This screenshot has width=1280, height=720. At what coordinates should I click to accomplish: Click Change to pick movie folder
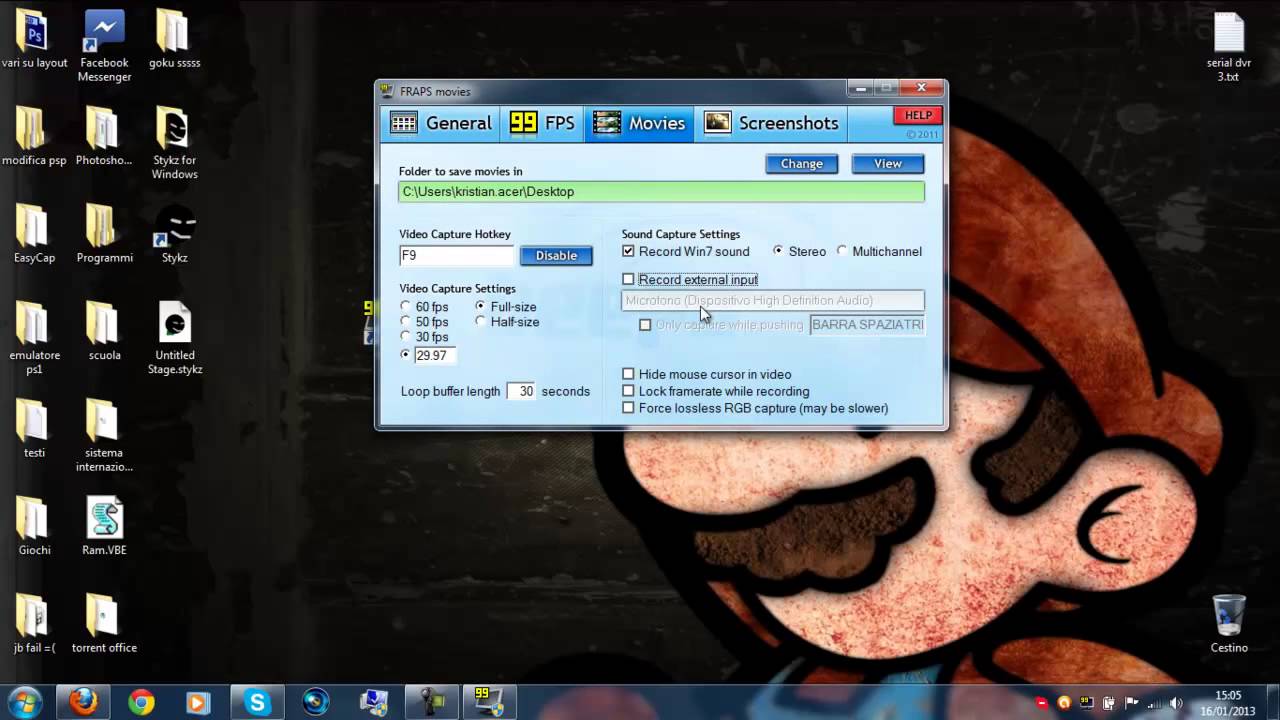pos(802,164)
